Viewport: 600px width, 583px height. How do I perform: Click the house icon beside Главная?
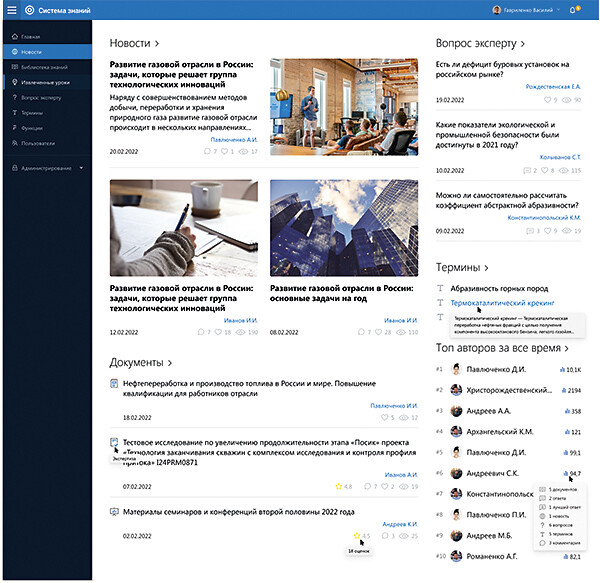(x=15, y=35)
